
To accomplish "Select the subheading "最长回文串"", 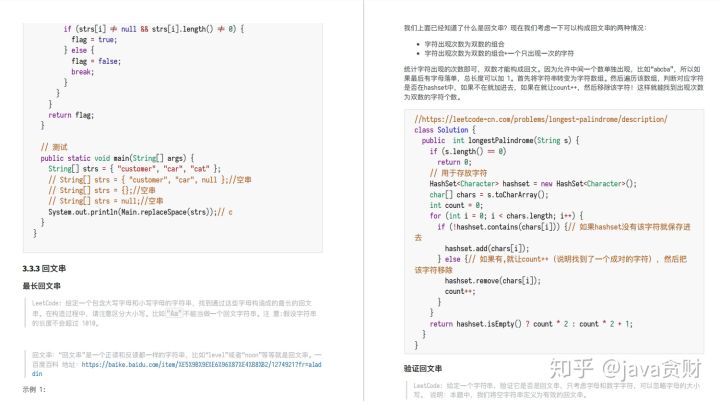I will pos(41,286).
